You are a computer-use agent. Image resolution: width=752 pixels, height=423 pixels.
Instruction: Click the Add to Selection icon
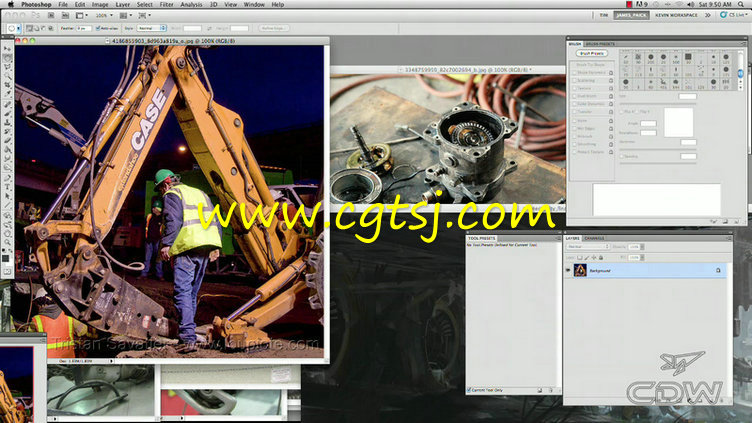point(36,28)
